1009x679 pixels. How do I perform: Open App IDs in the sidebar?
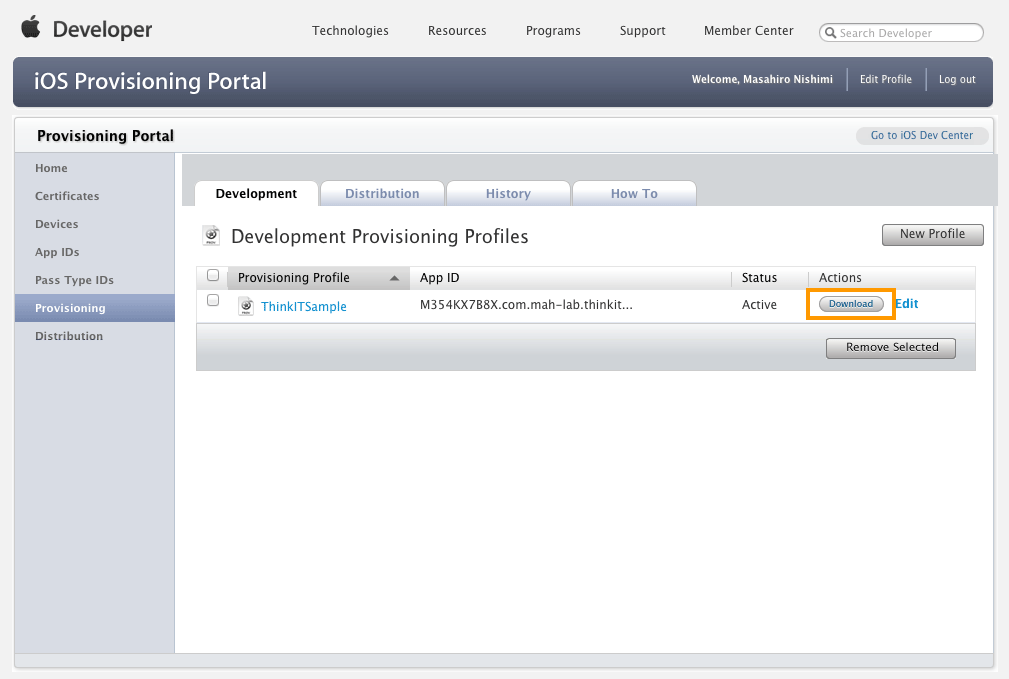click(57, 252)
